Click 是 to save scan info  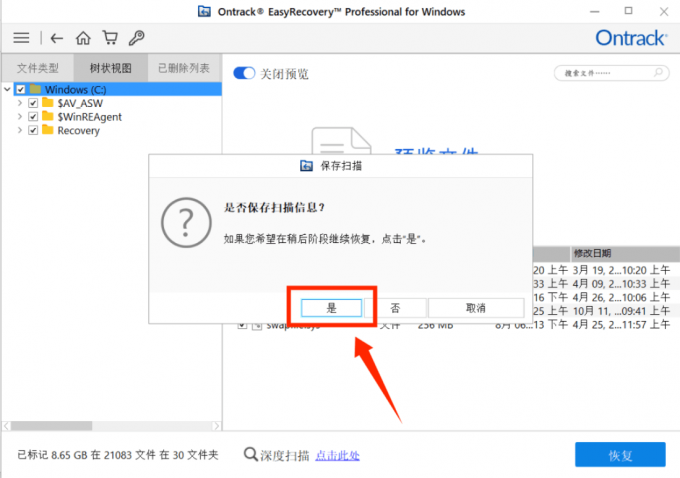pos(331,308)
